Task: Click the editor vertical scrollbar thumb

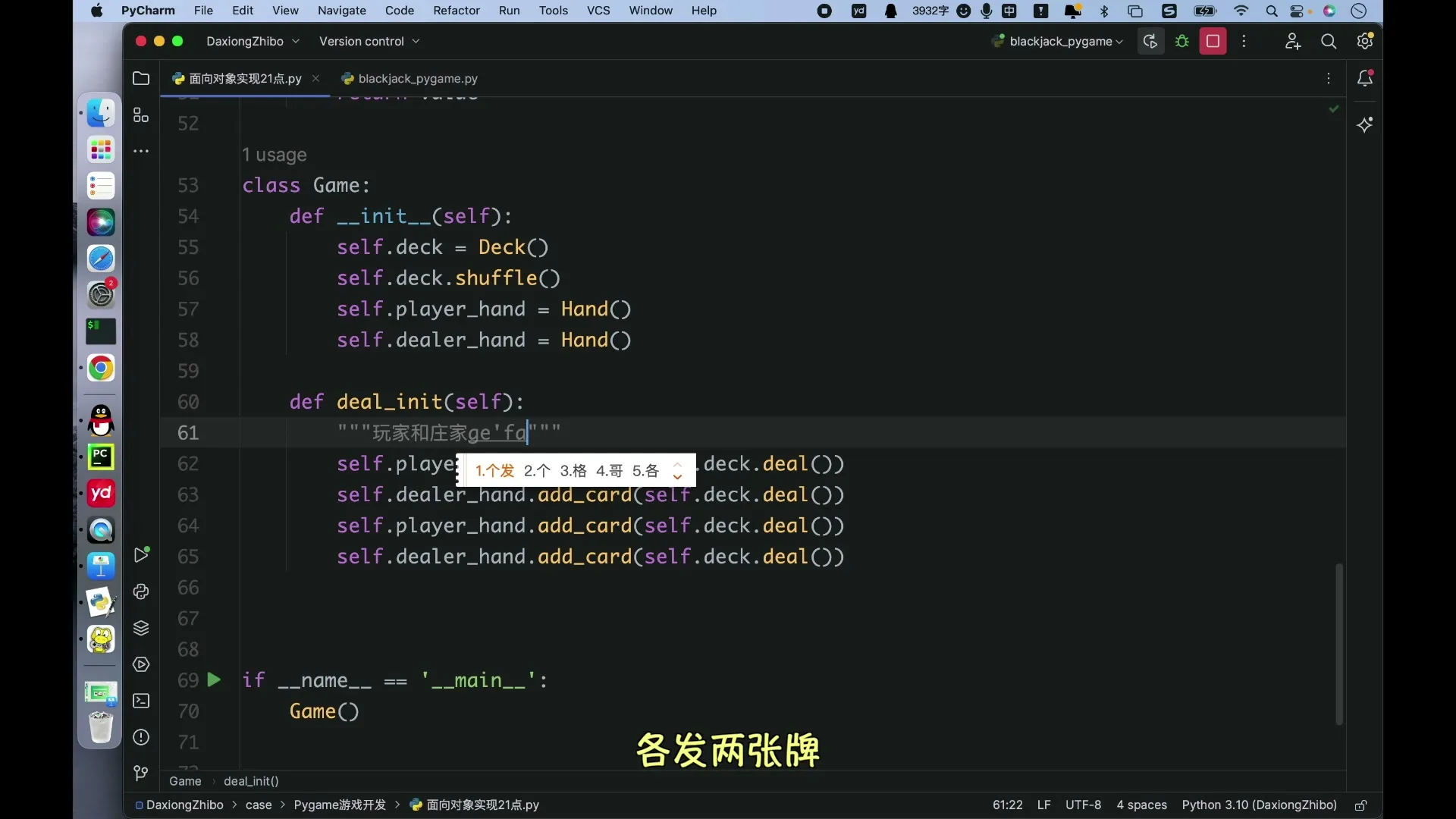Action: pyautogui.click(x=1338, y=644)
